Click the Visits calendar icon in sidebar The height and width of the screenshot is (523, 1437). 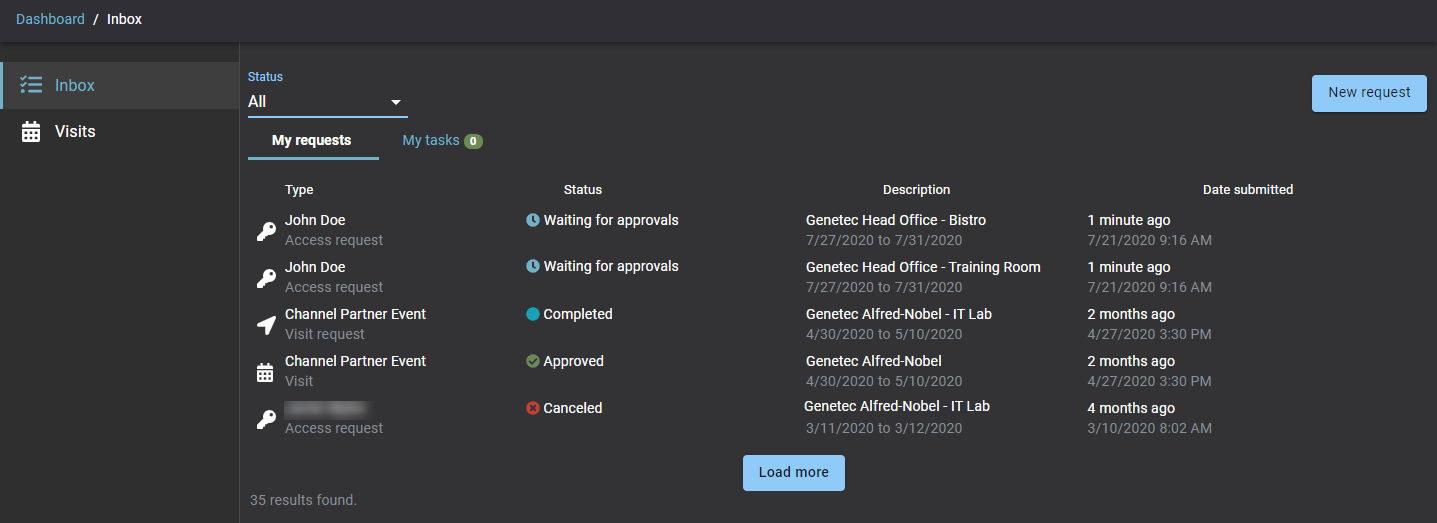point(31,132)
